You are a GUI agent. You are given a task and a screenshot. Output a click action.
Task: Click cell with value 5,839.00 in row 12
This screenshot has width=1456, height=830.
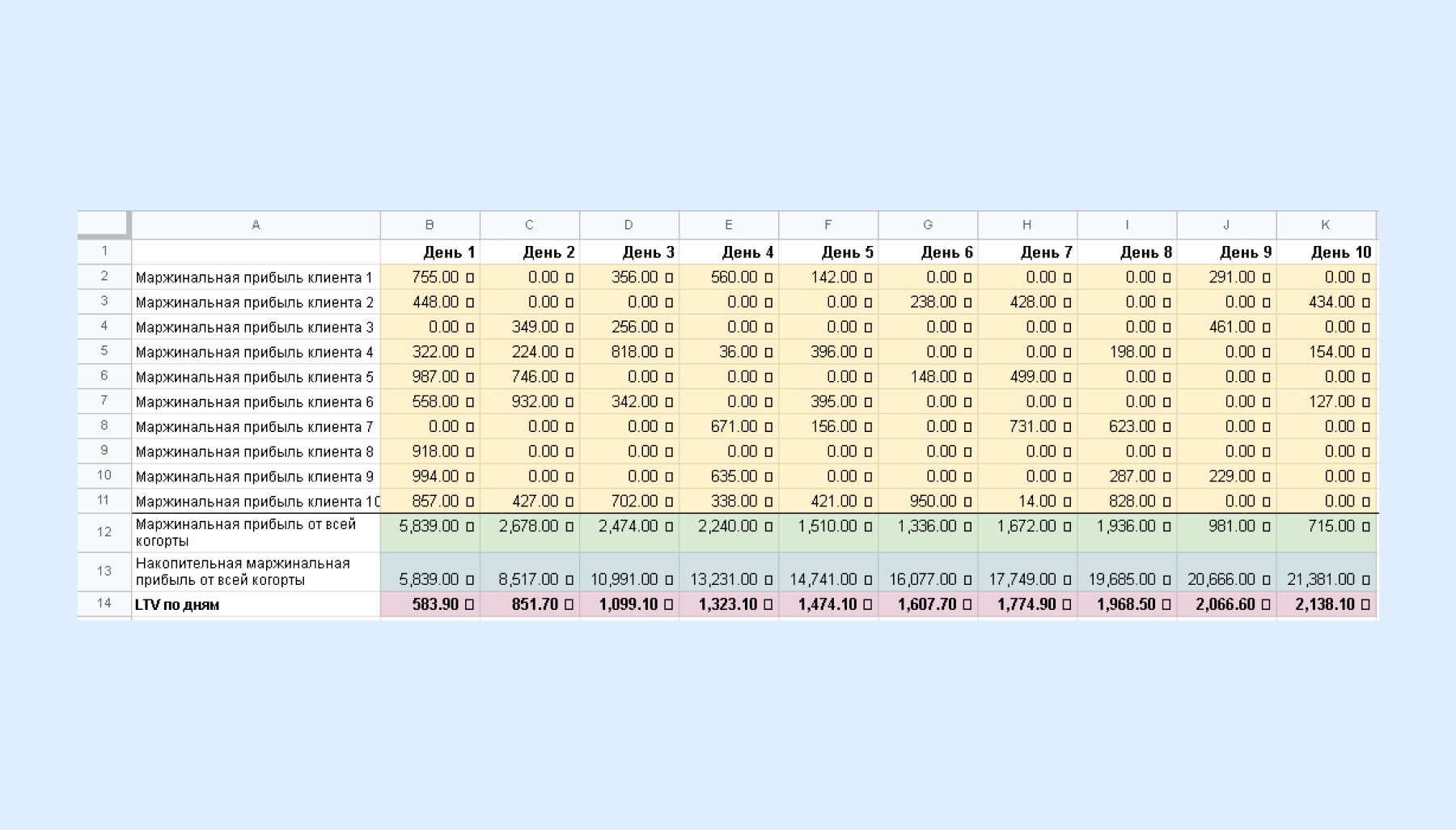430,532
